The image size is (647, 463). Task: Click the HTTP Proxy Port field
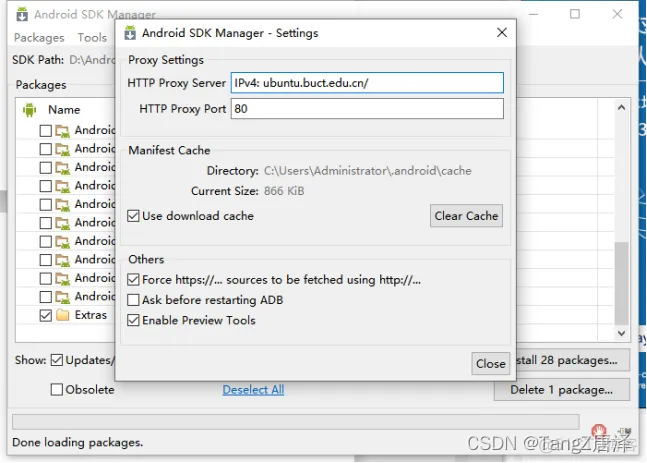[x=367, y=109]
